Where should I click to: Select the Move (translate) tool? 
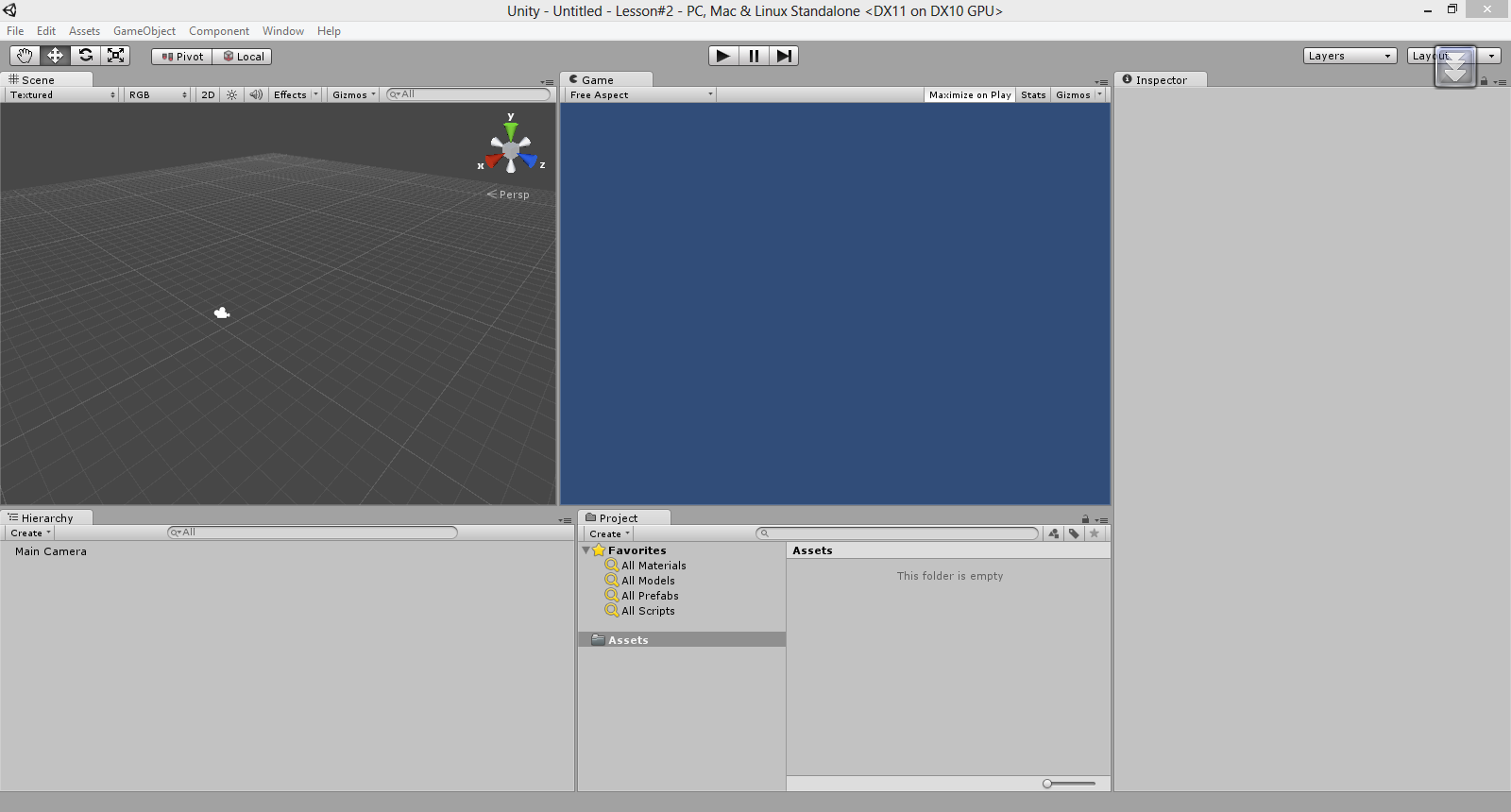(55, 56)
